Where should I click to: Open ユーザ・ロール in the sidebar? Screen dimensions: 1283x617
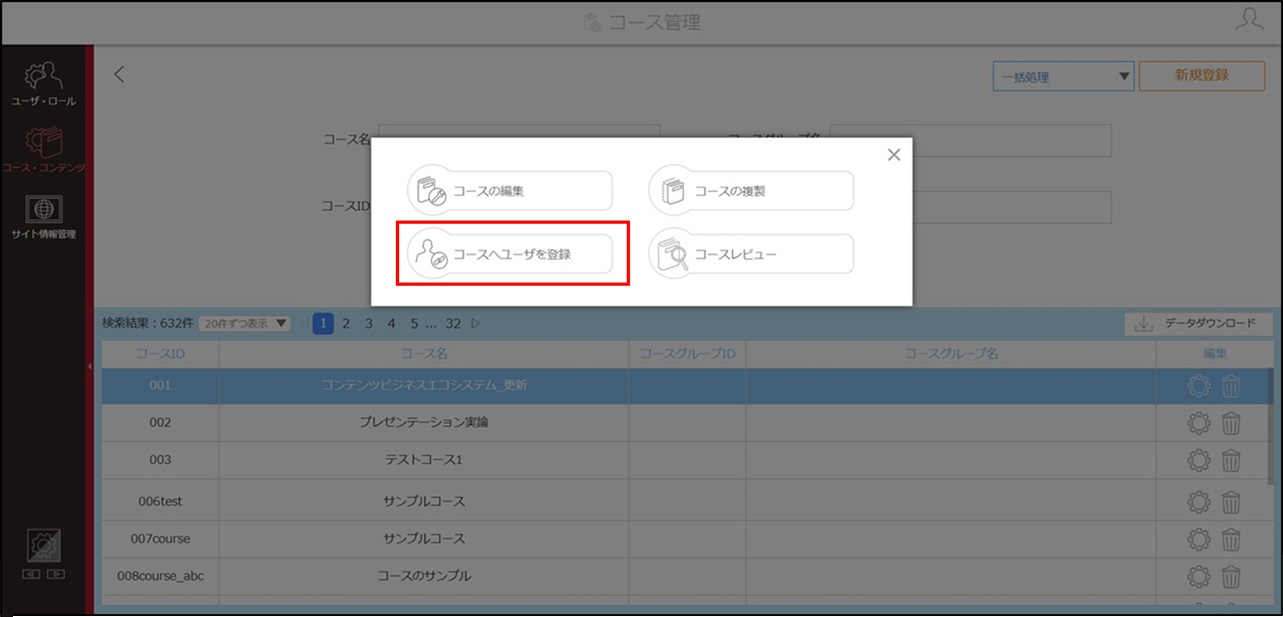point(43,85)
